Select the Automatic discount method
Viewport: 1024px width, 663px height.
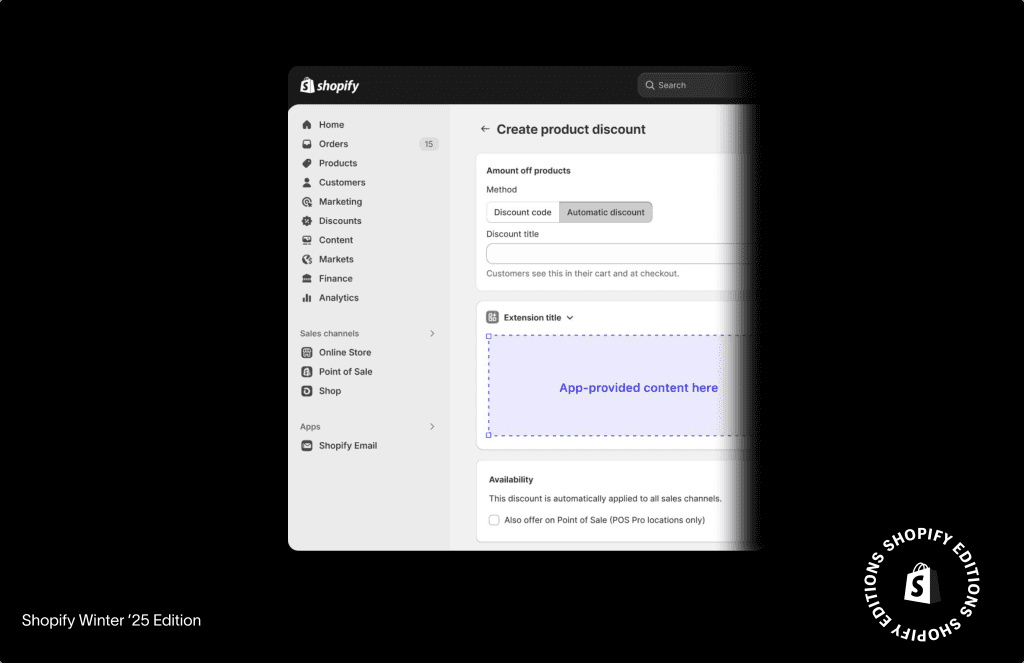pyautogui.click(x=605, y=212)
